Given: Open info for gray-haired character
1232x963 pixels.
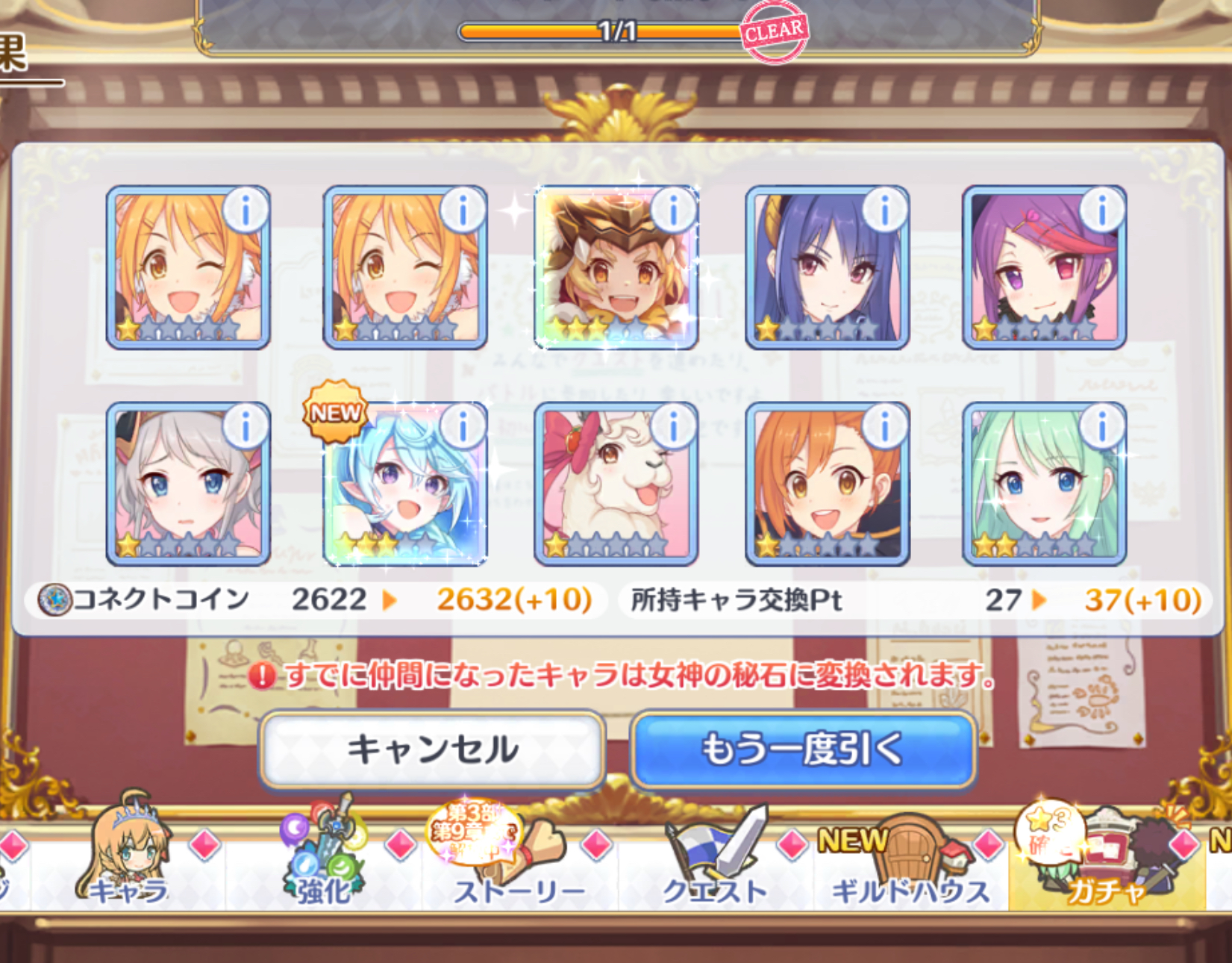Looking at the screenshot, I should click(x=246, y=427).
